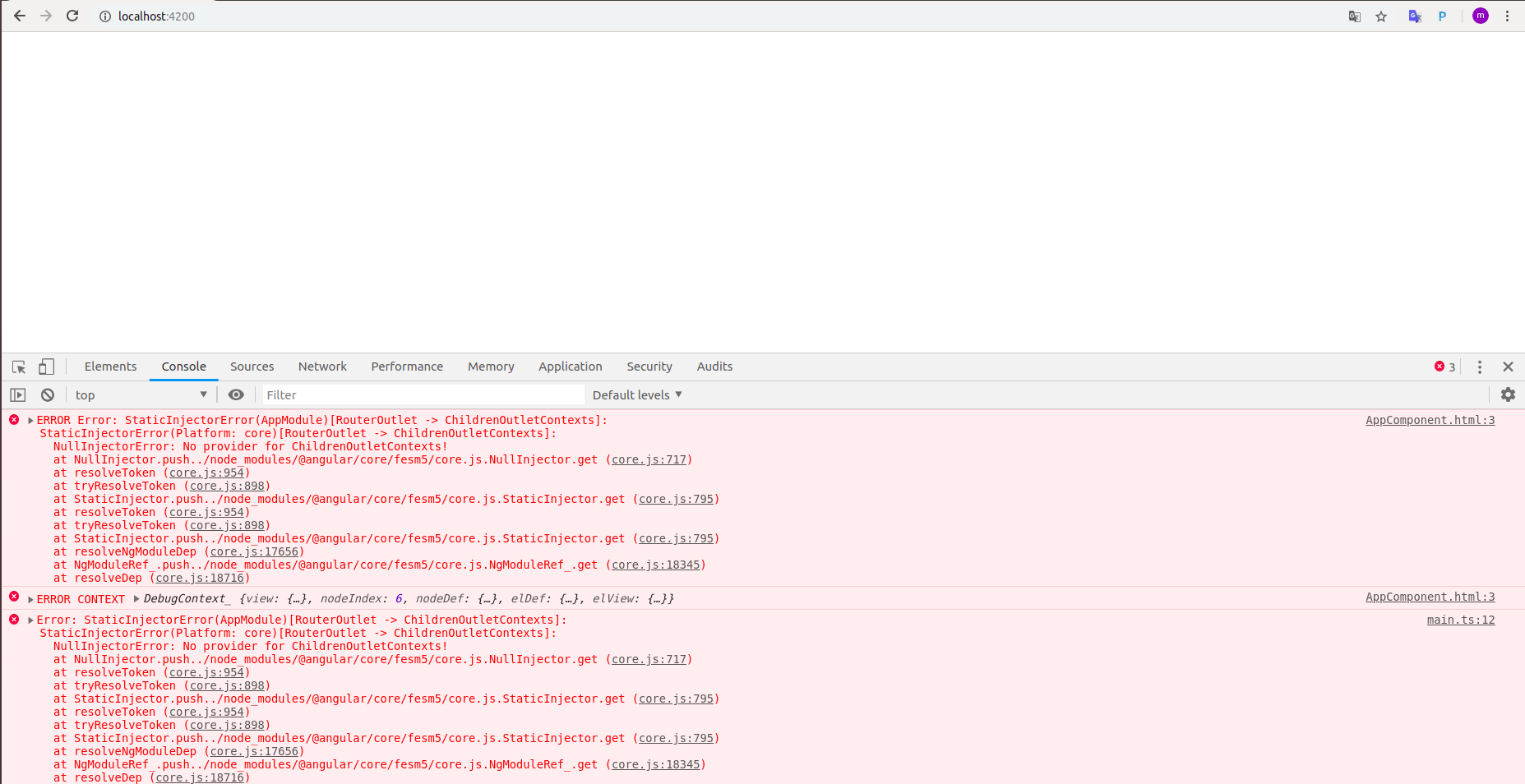Clear the console messages

point(47,394)
